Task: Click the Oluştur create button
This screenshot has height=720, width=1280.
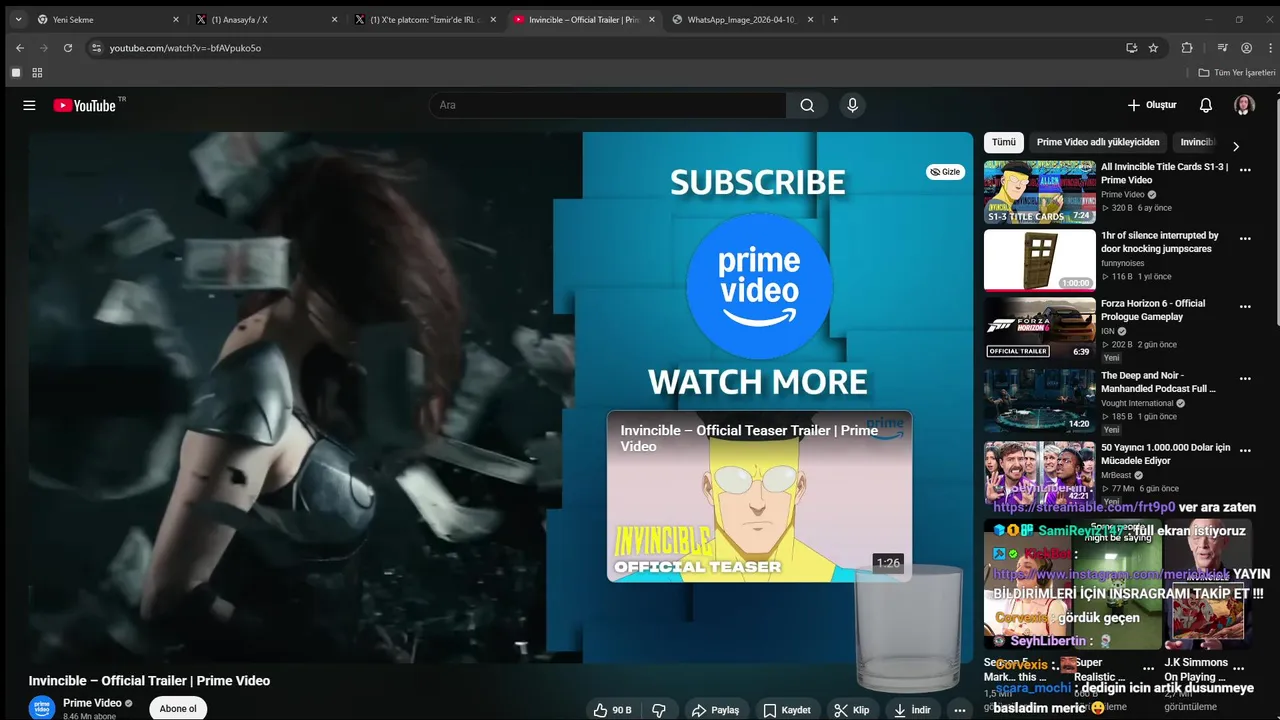Action: click(1152, 105)
